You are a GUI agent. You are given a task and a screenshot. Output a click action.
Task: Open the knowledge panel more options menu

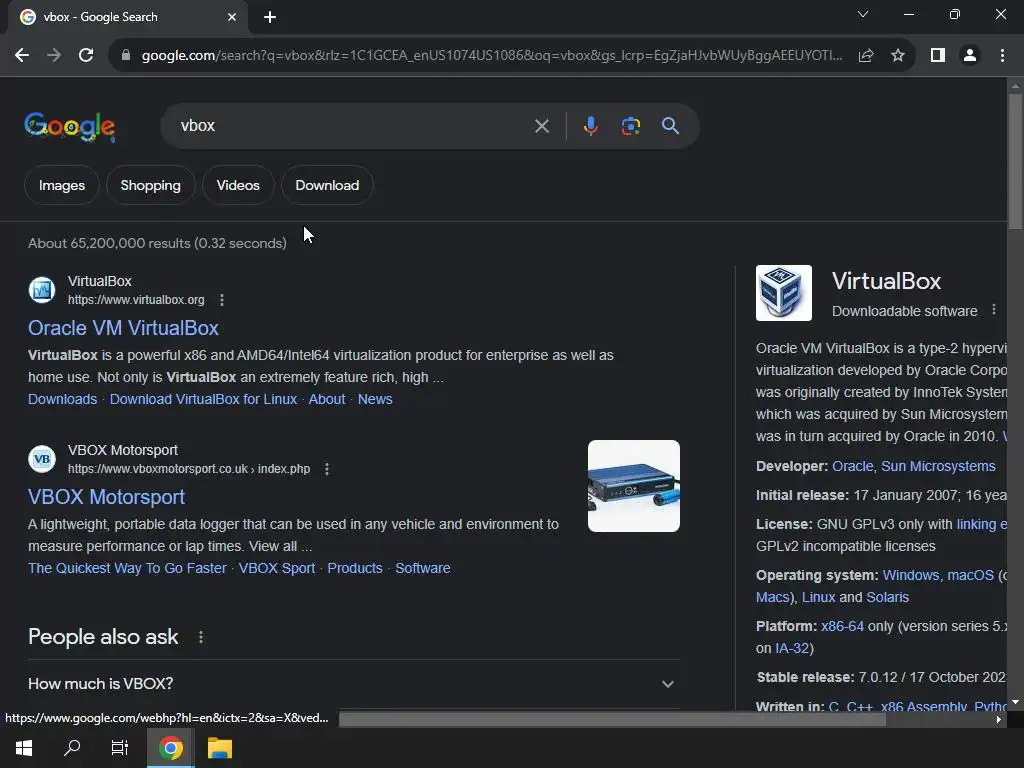994,310
